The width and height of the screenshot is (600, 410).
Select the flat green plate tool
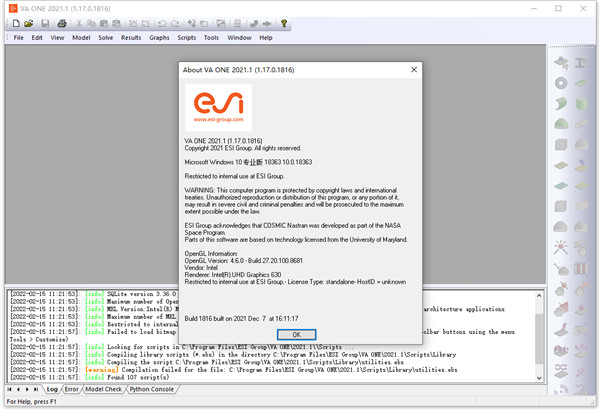(581, 83)
